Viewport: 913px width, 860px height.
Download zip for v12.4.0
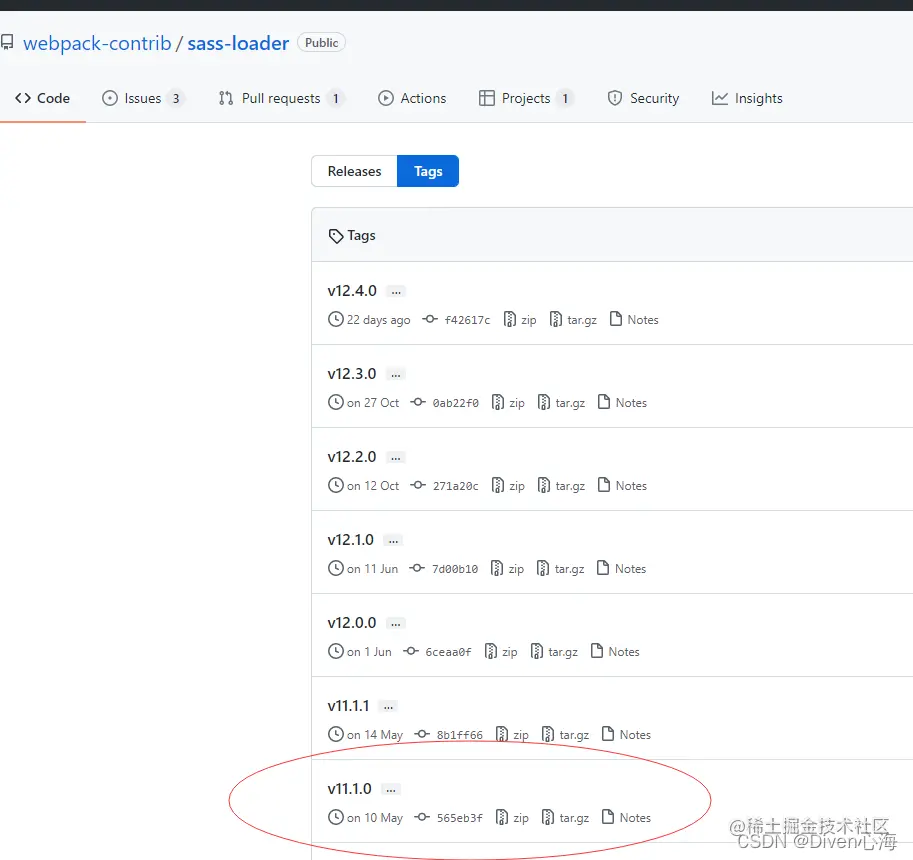[520, 320]
